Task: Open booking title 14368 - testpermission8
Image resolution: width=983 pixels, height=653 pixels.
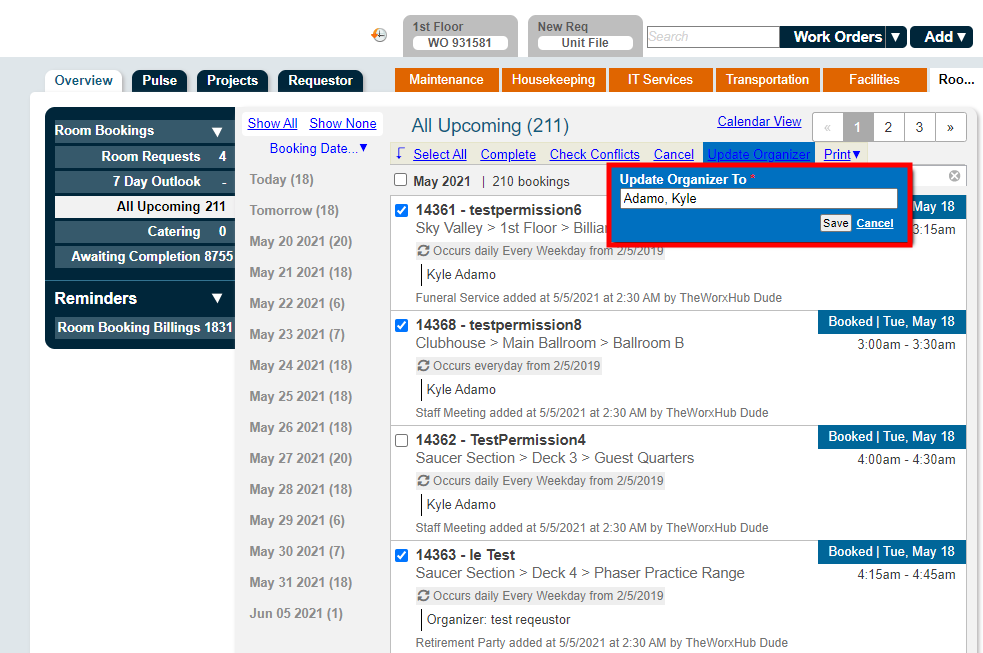Action: pos(498,325)
